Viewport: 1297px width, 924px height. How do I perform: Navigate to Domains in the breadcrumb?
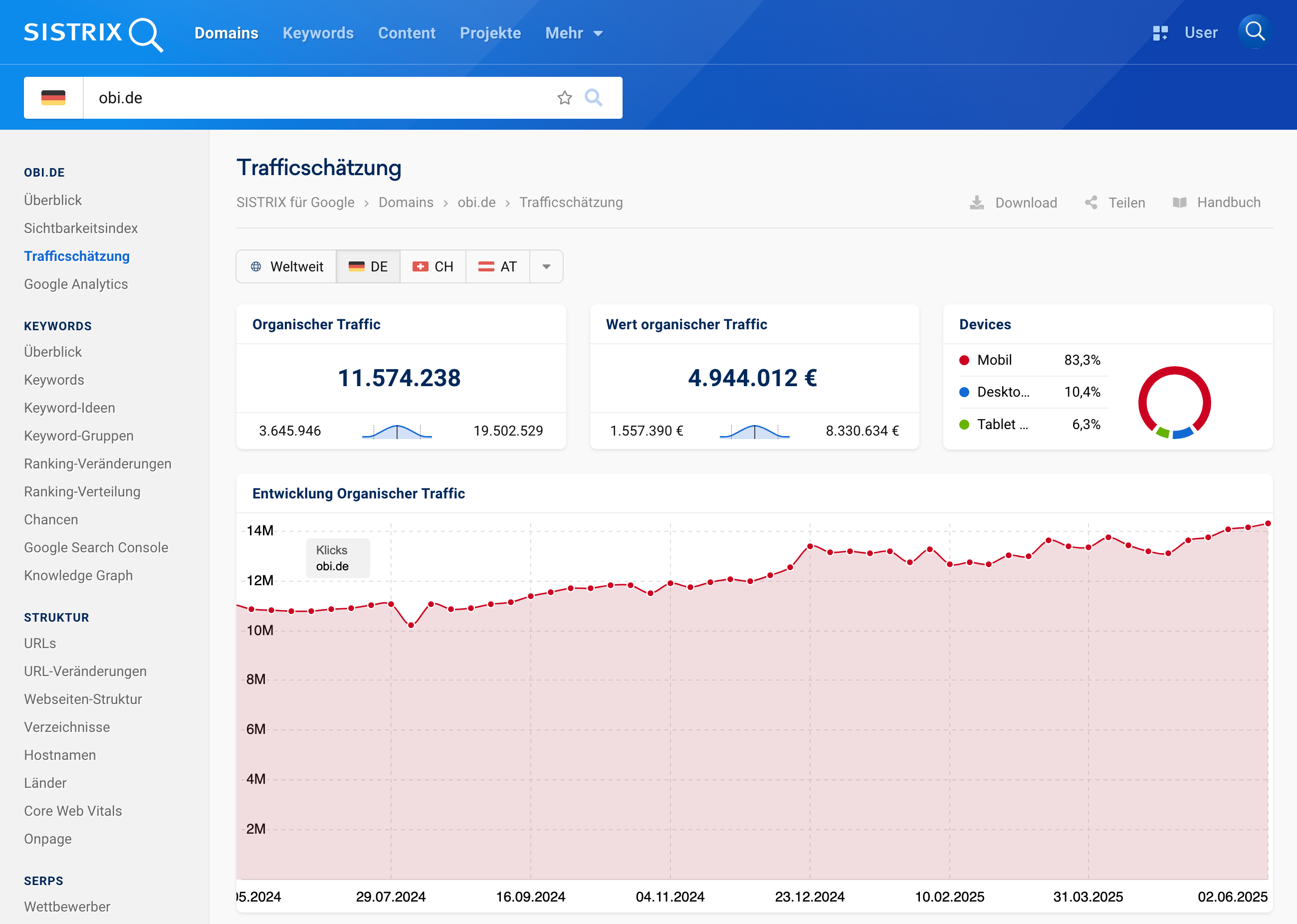(406, 203)
